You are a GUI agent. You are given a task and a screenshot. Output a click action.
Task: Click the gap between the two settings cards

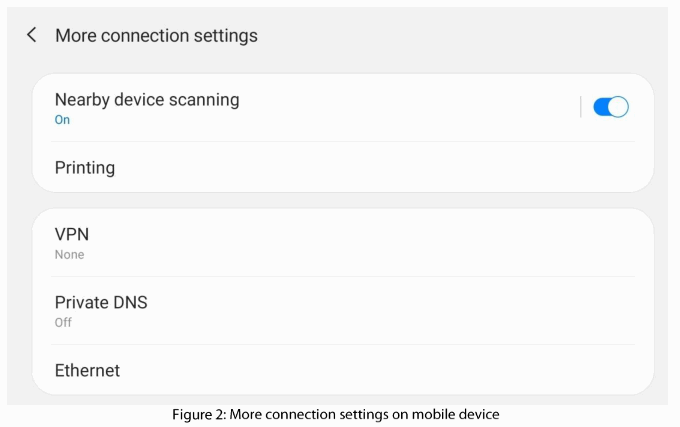coord(342,200)
